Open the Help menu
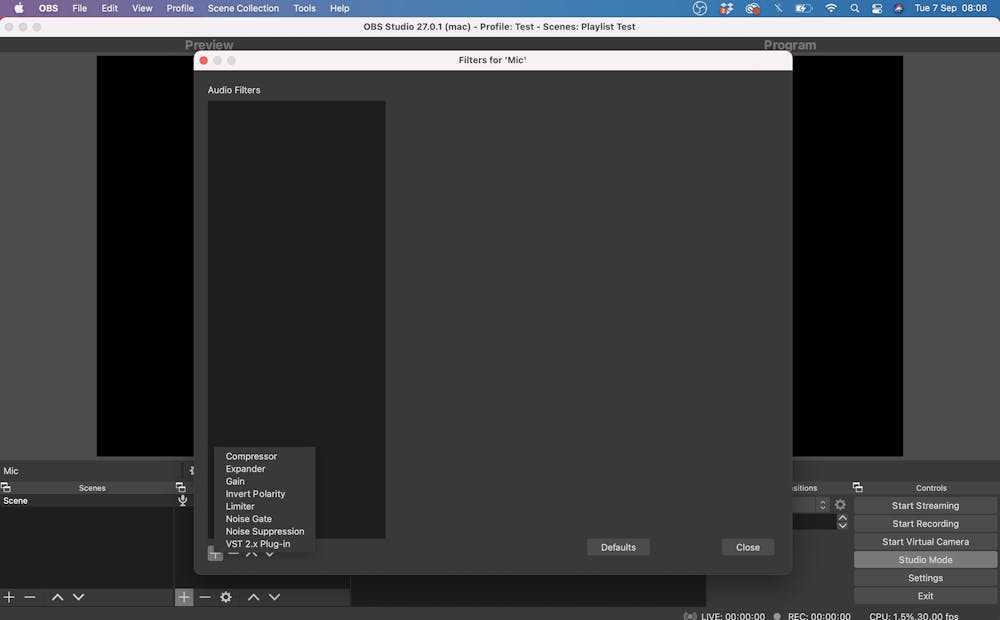The height and width of the screenshot is (620, 1000). click(x=339, y=8)
